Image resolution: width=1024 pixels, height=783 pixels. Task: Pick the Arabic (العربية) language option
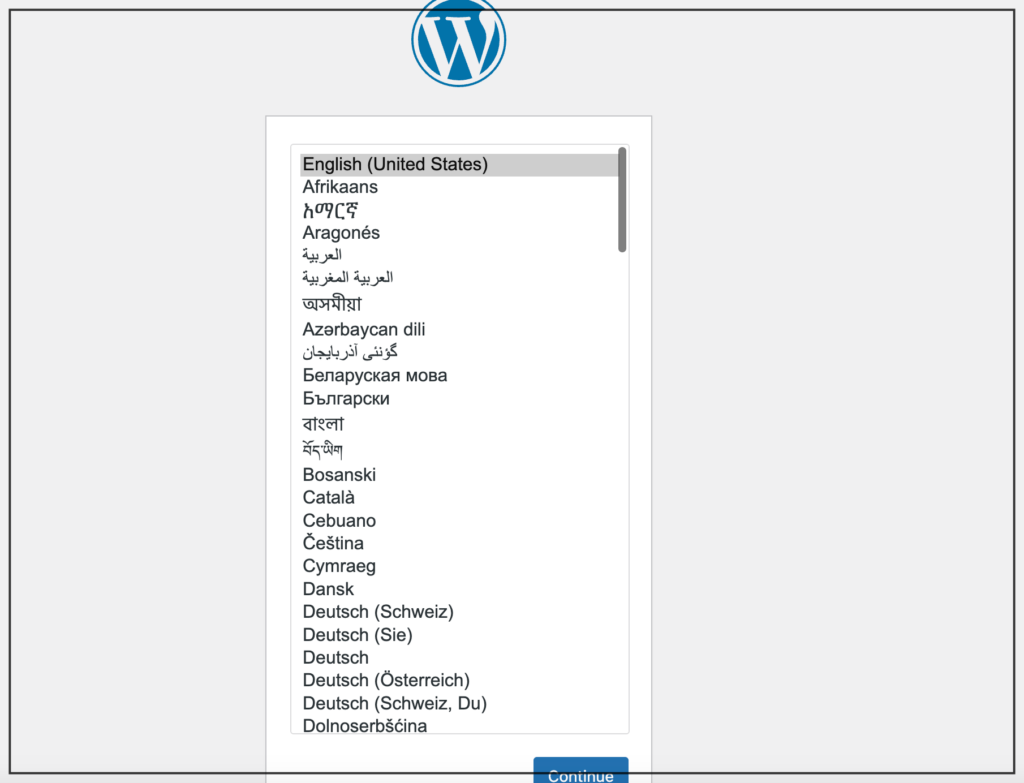pos(459,255)
